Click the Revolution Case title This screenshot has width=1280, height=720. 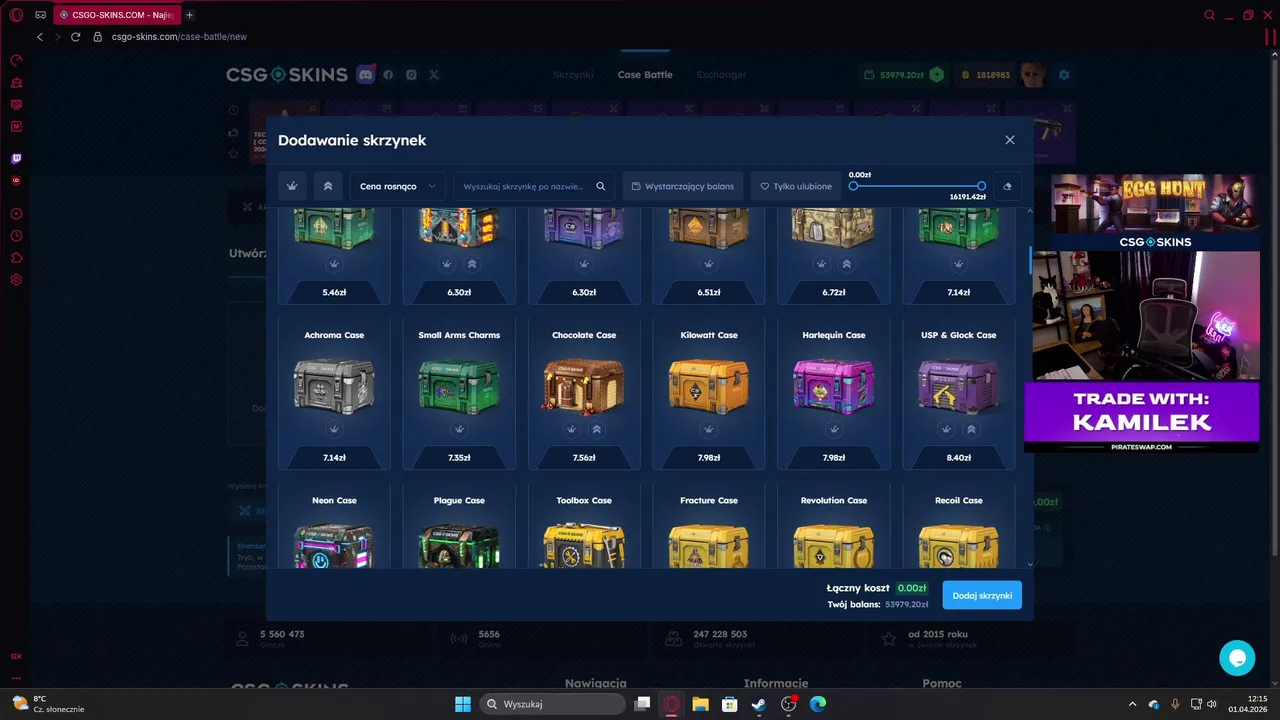[834, 500]
